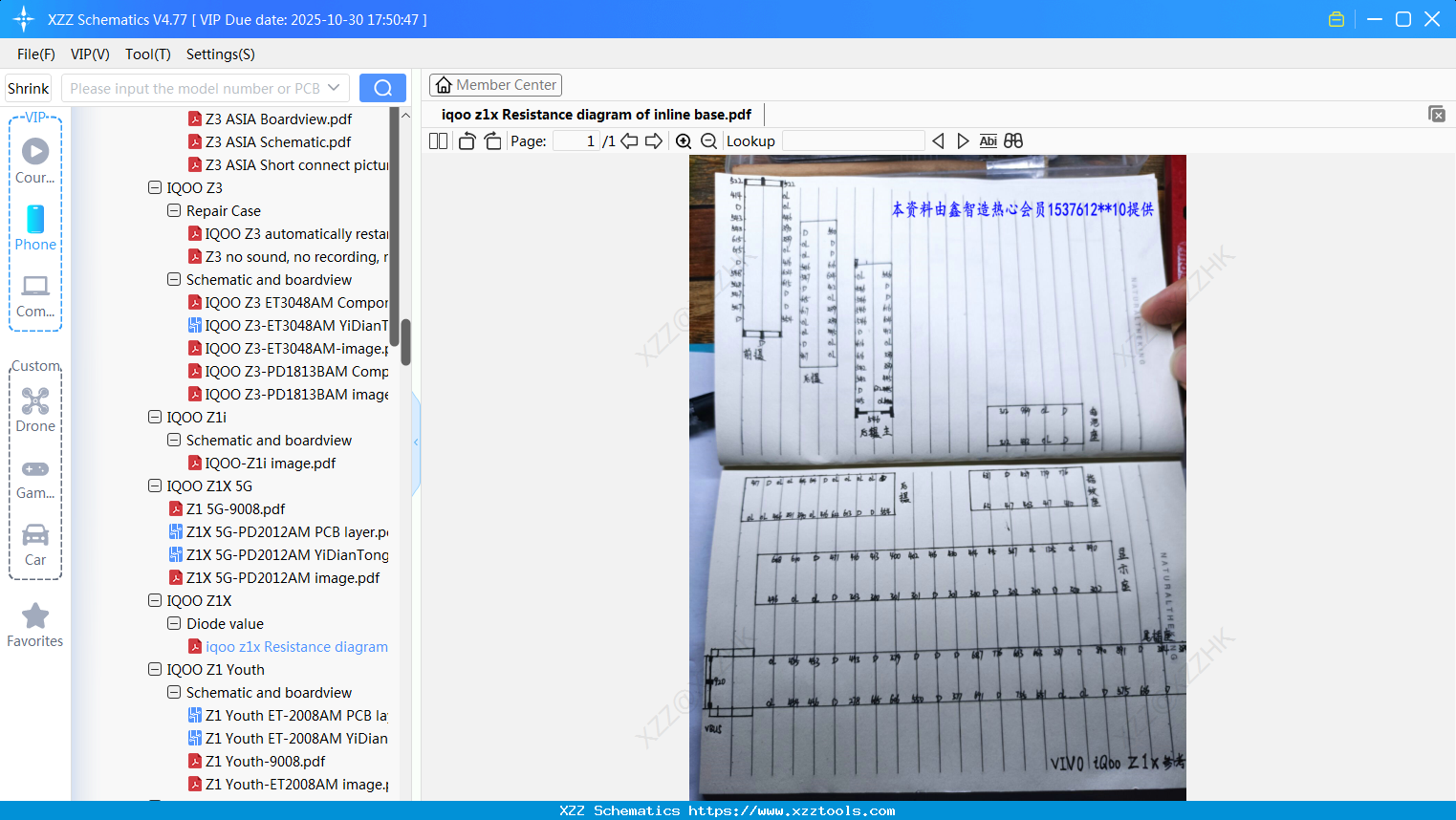Click the Page number field
Screen dimensions: 1456x820
click(576, 141)
